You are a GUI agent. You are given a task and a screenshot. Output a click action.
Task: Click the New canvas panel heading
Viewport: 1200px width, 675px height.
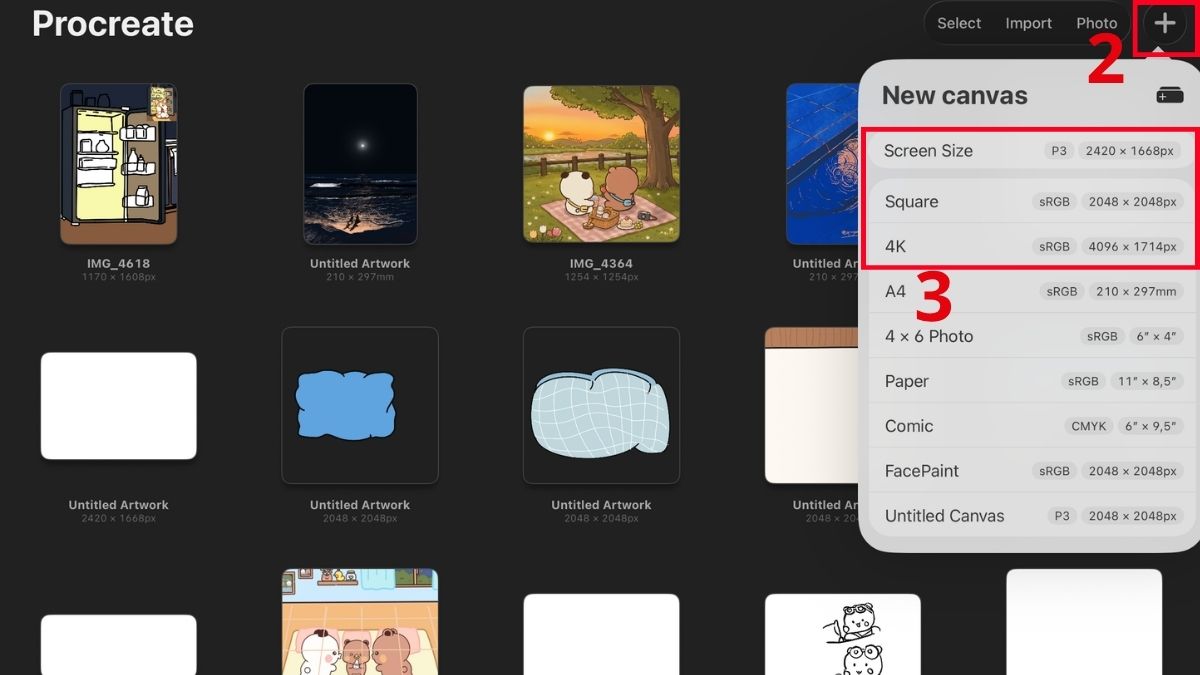coord(955,95)
